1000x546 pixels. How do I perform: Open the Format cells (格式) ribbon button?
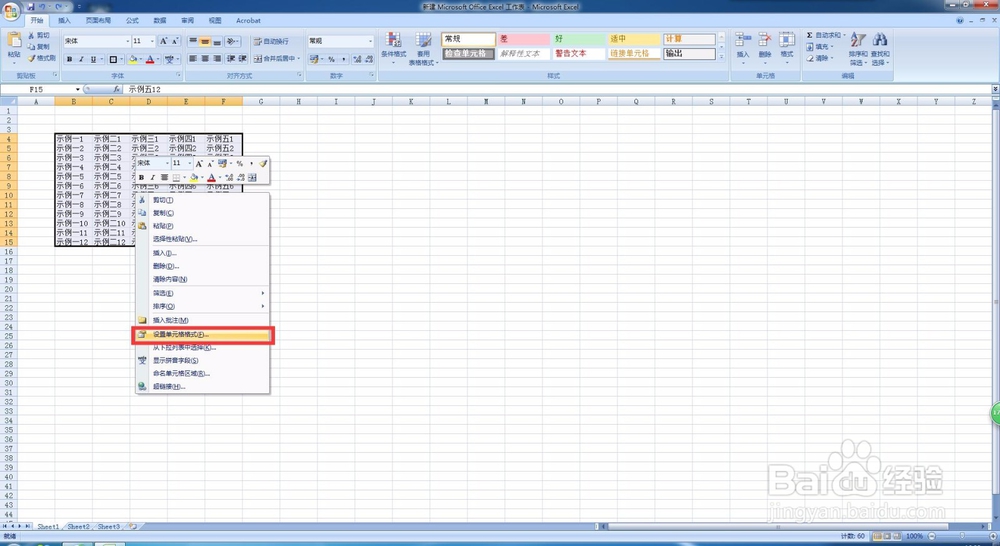(787, 46)
